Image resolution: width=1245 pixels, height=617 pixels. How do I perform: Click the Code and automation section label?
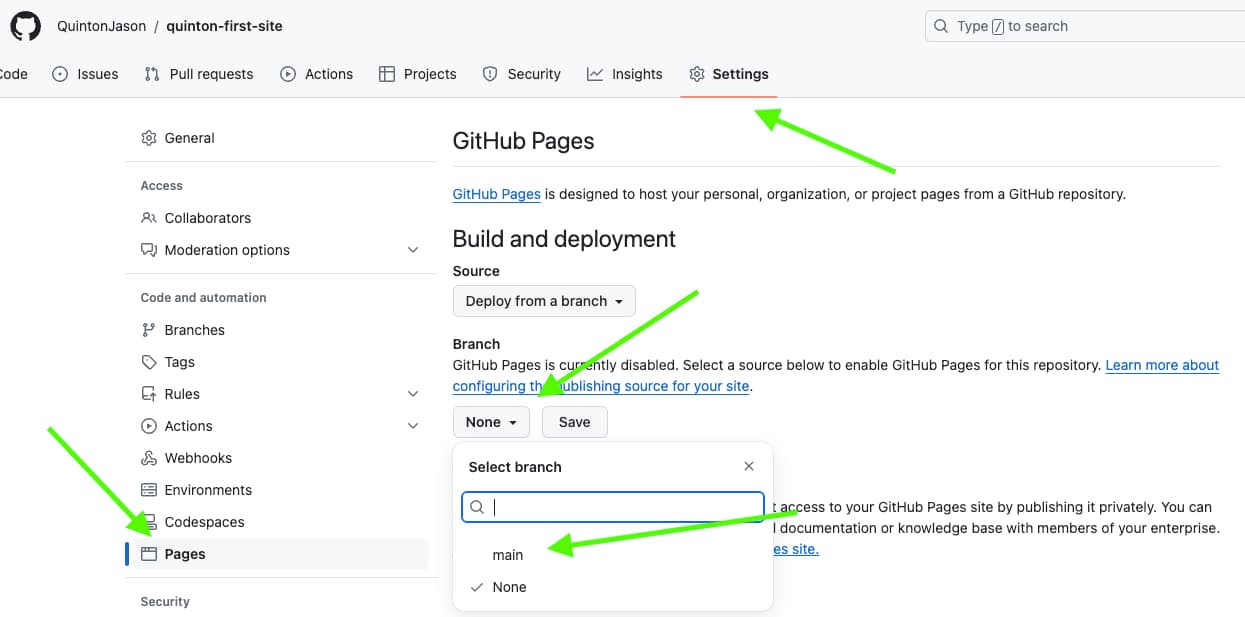click(204, 298)
